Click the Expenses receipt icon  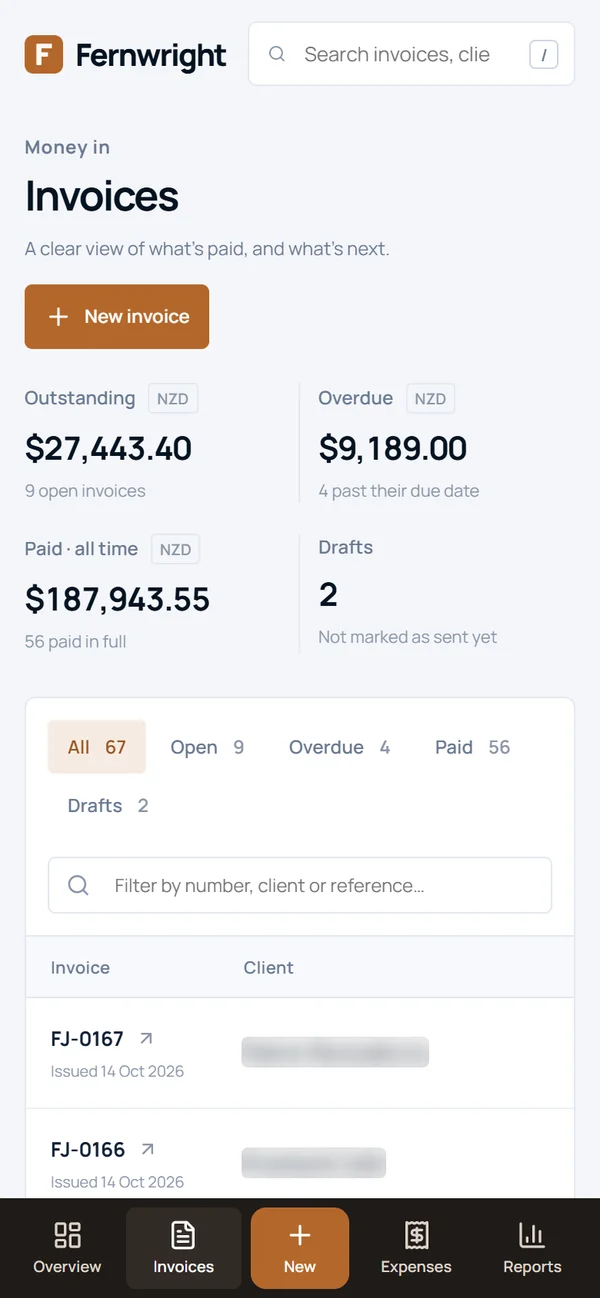coord(416,1235)
